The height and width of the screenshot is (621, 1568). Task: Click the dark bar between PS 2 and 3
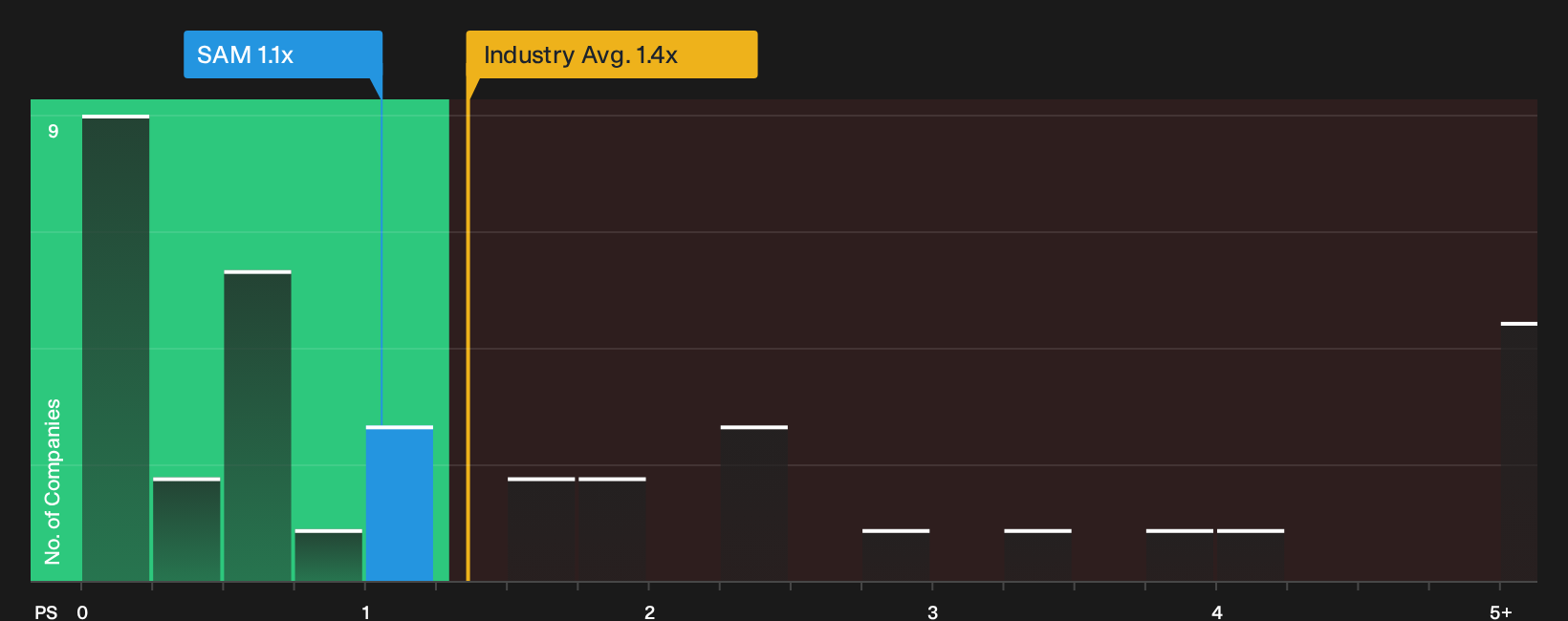tap(754, 503)
